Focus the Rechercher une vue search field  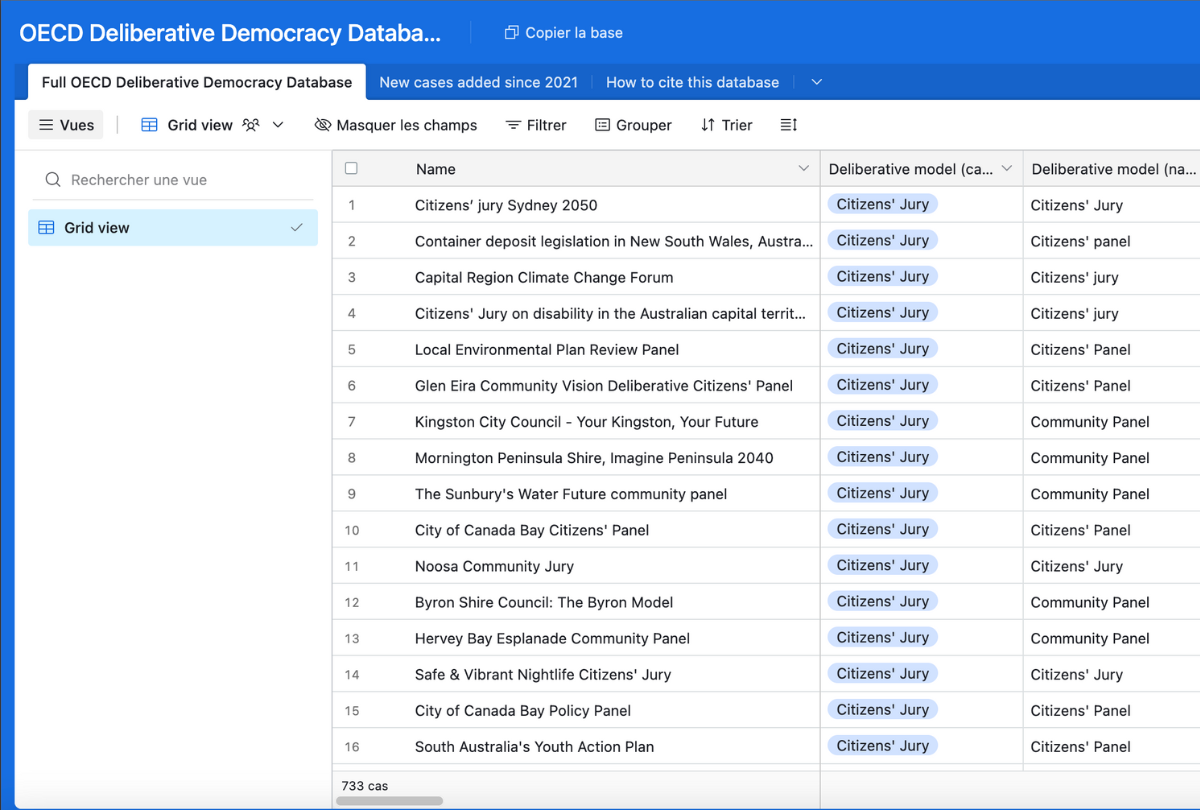(173, 180)
